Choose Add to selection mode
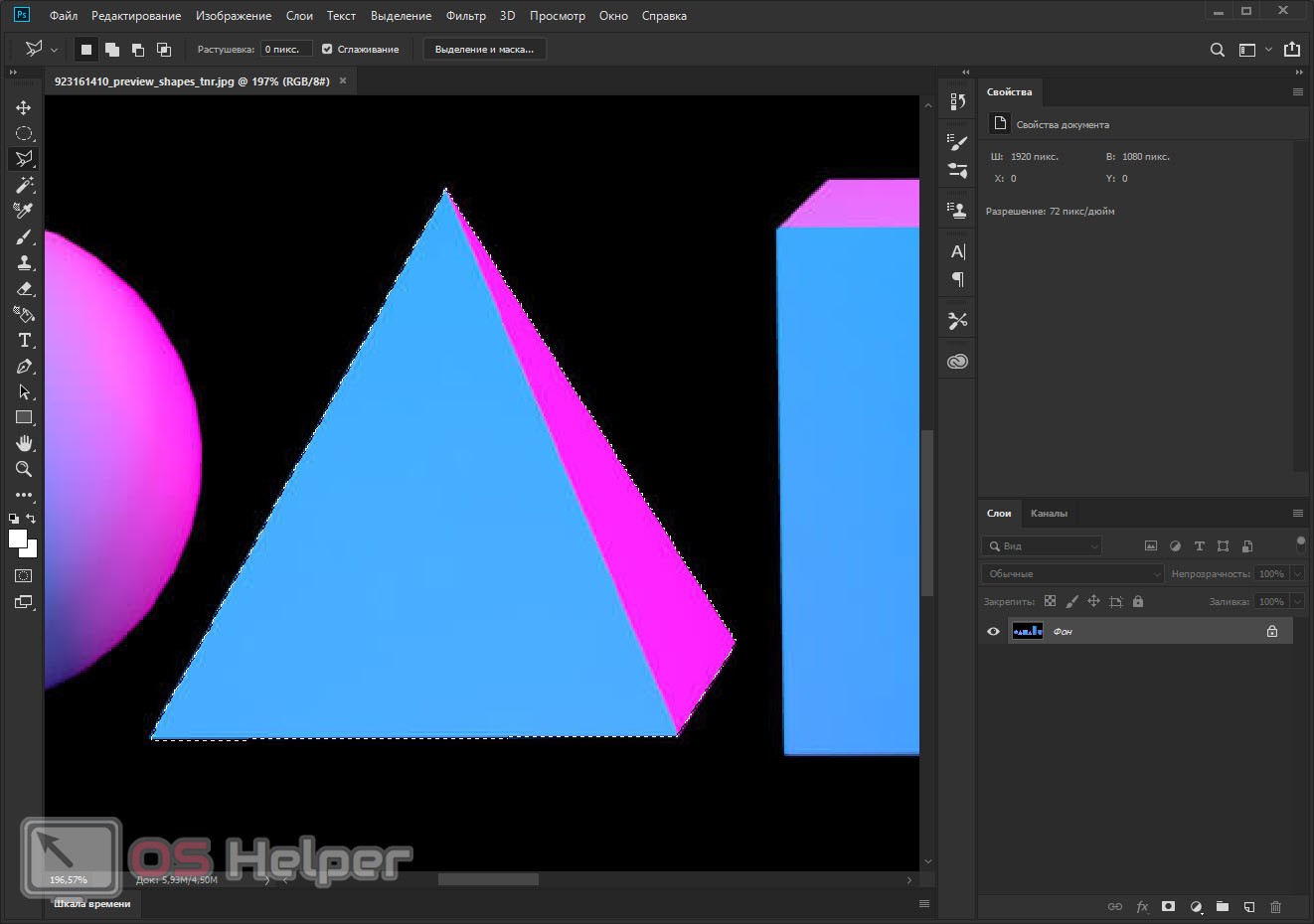 pyautogui.click(x=112, y=49)
